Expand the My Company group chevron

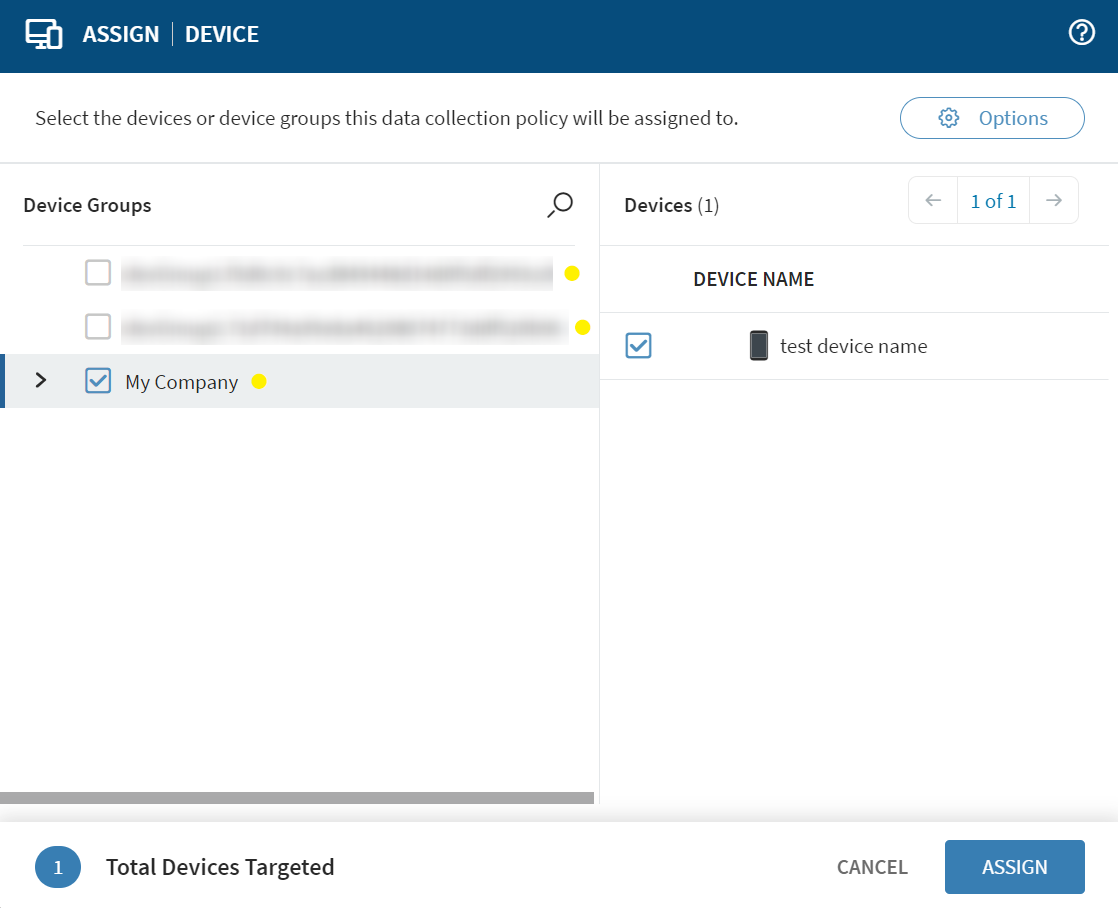click(41, 381)
